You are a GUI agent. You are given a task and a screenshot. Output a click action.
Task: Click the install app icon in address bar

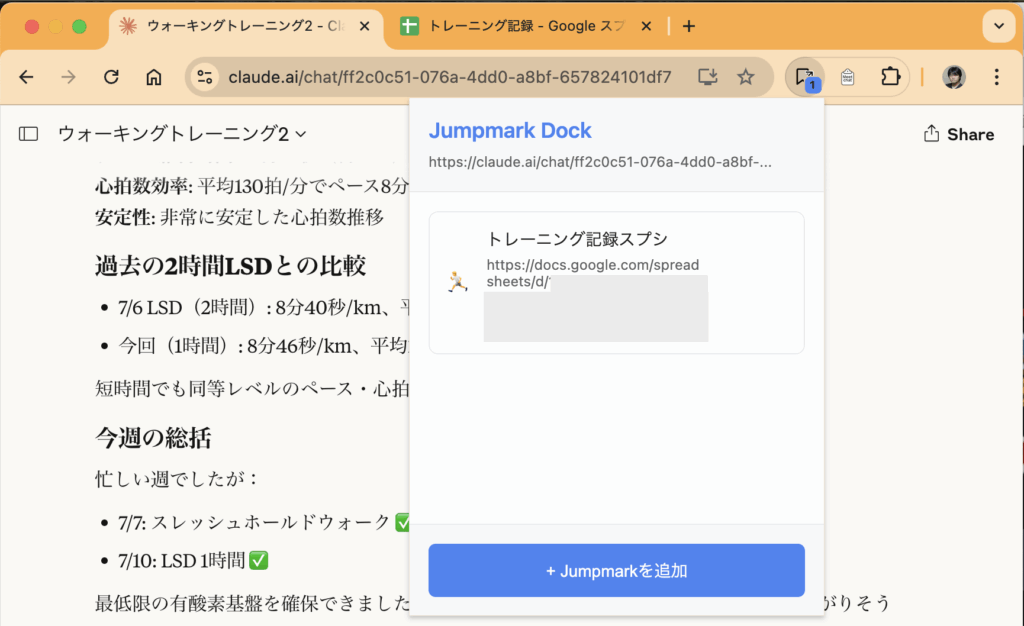(707, 77)
